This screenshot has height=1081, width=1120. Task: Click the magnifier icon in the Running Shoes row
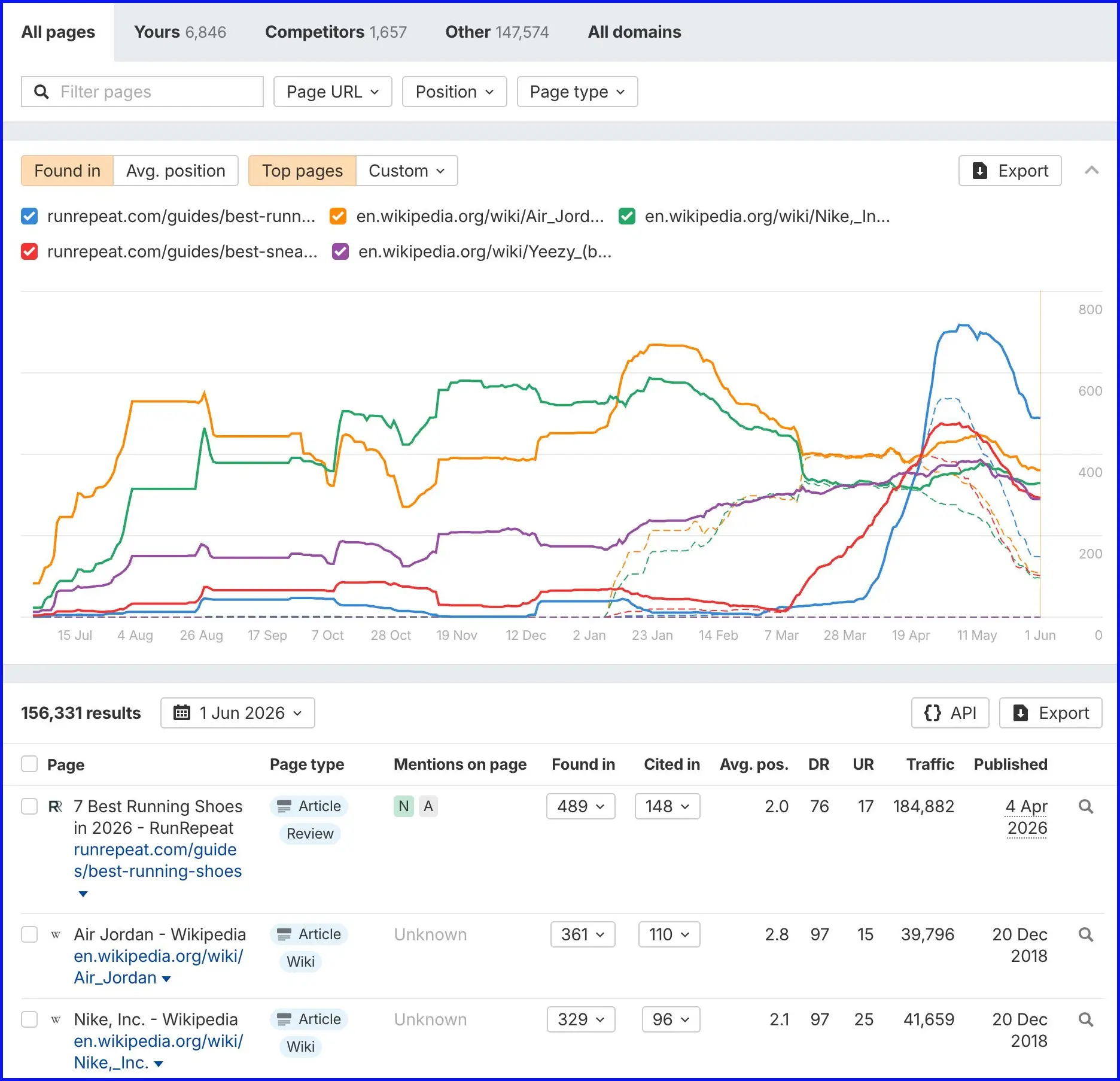tap(1086, 806)
